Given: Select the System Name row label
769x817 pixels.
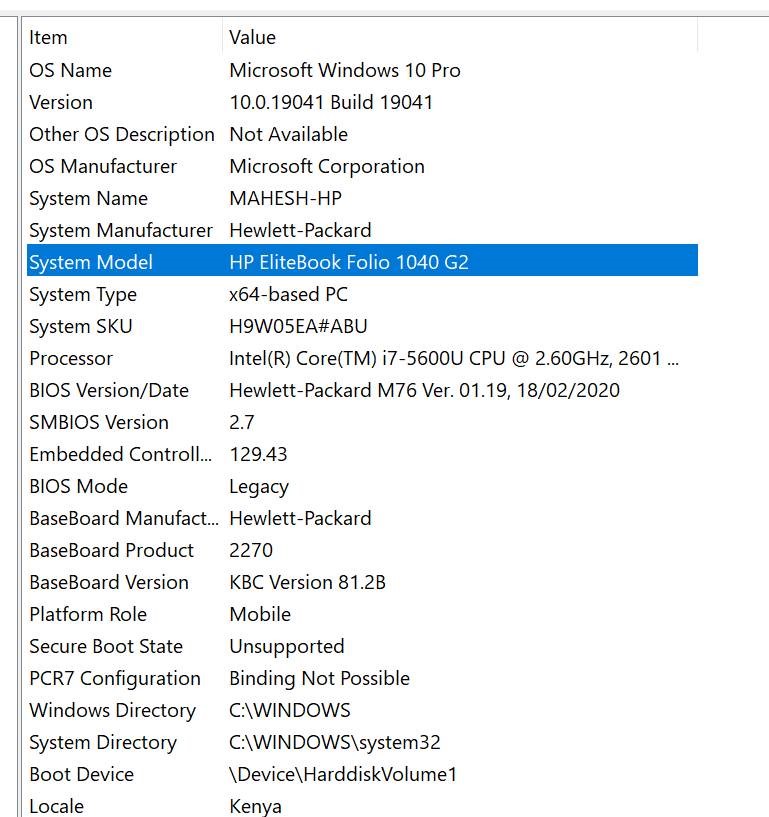Looking at the screenshot, I should click(x=89, y=199).
